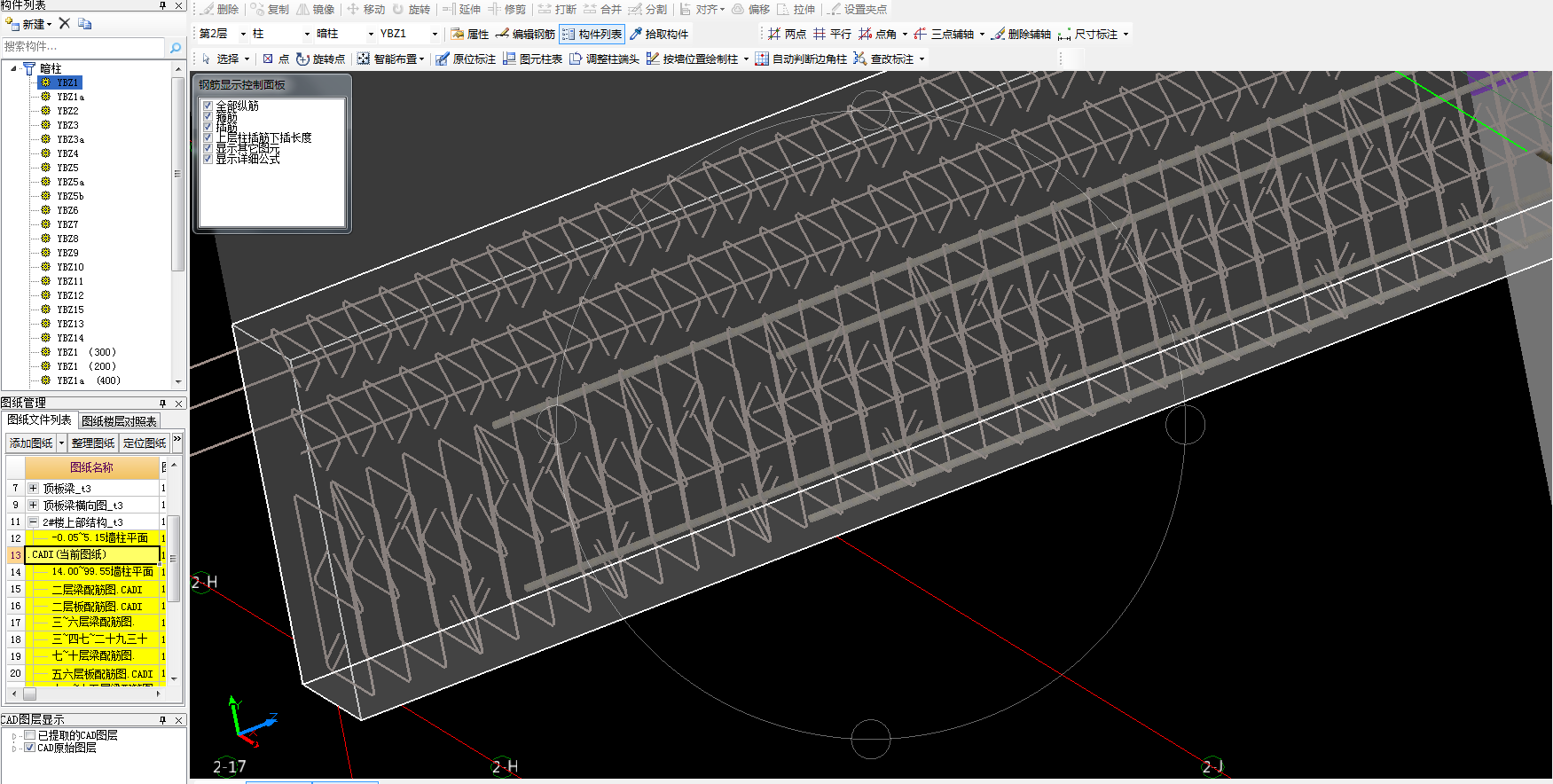1553x784 pixels.
Task: Uncheck 全部纵筋 checkbox
Action: click(208, 106)
